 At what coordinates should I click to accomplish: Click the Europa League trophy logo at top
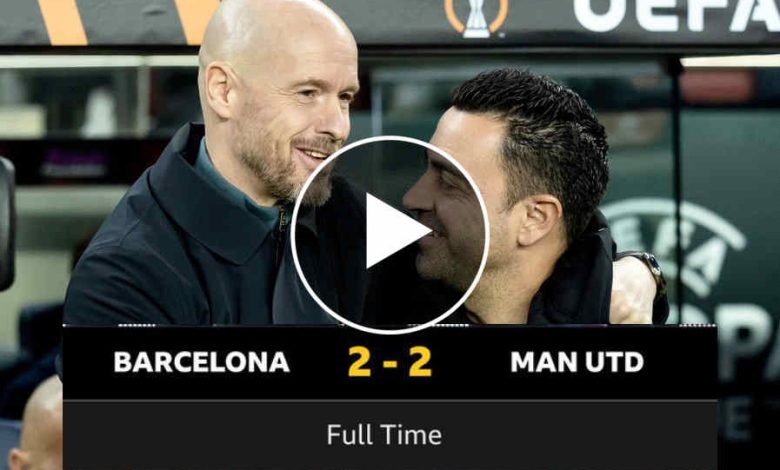(x=477, y=18)
